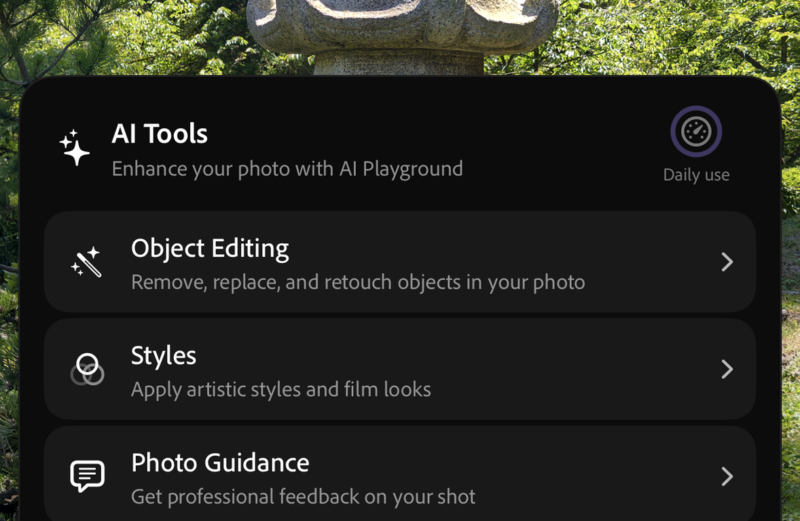Click the Photo Guidance chat bubble icon

click(x=87, y=476)
